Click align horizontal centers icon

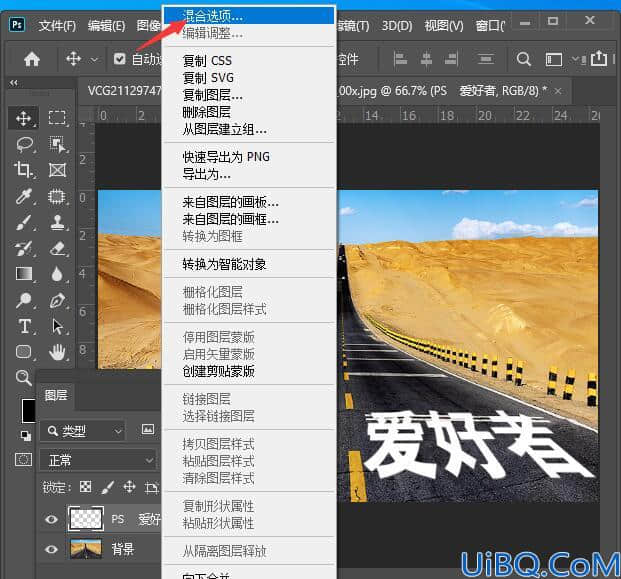coord(426,59)
